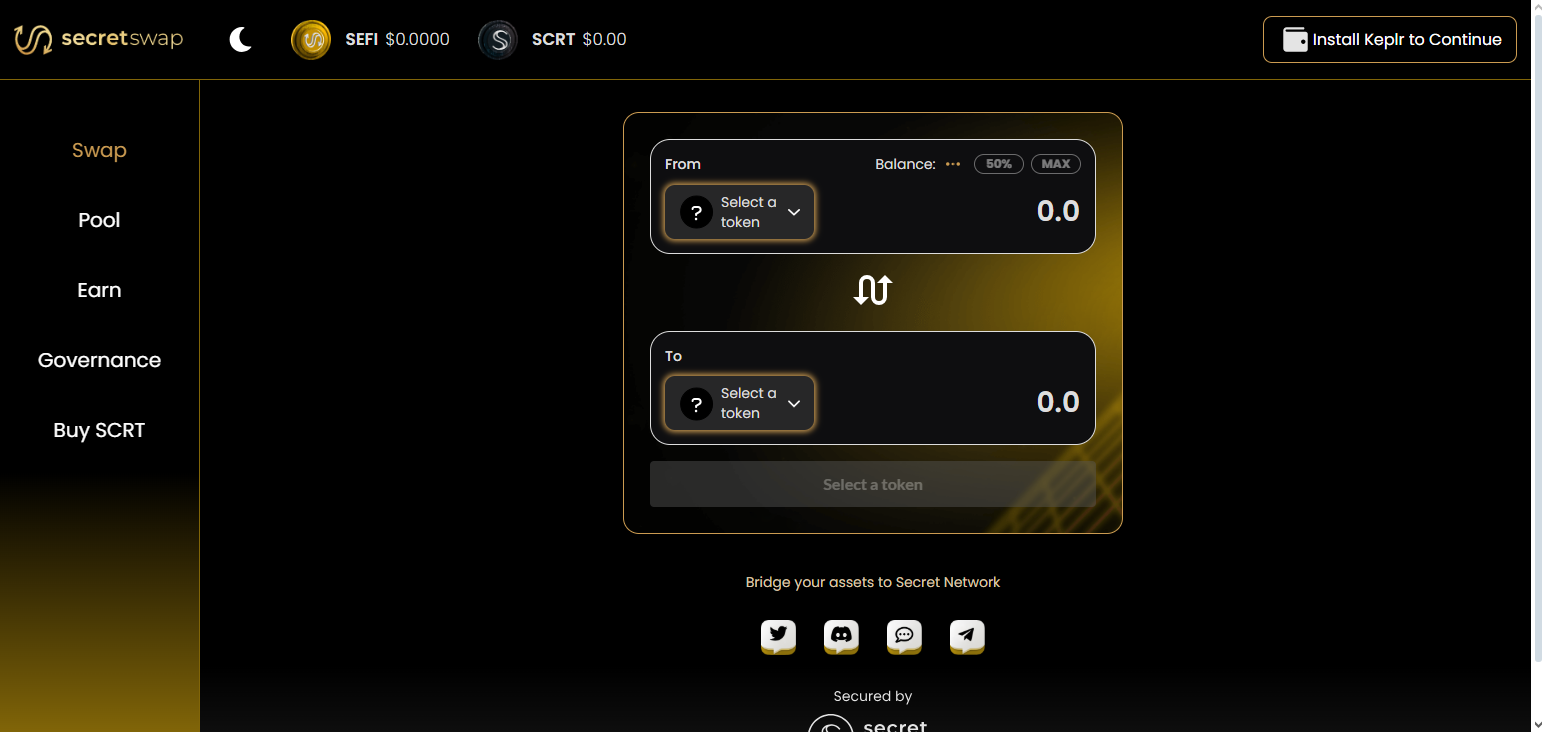Open the chat forum bubble icon

[904, 636]
